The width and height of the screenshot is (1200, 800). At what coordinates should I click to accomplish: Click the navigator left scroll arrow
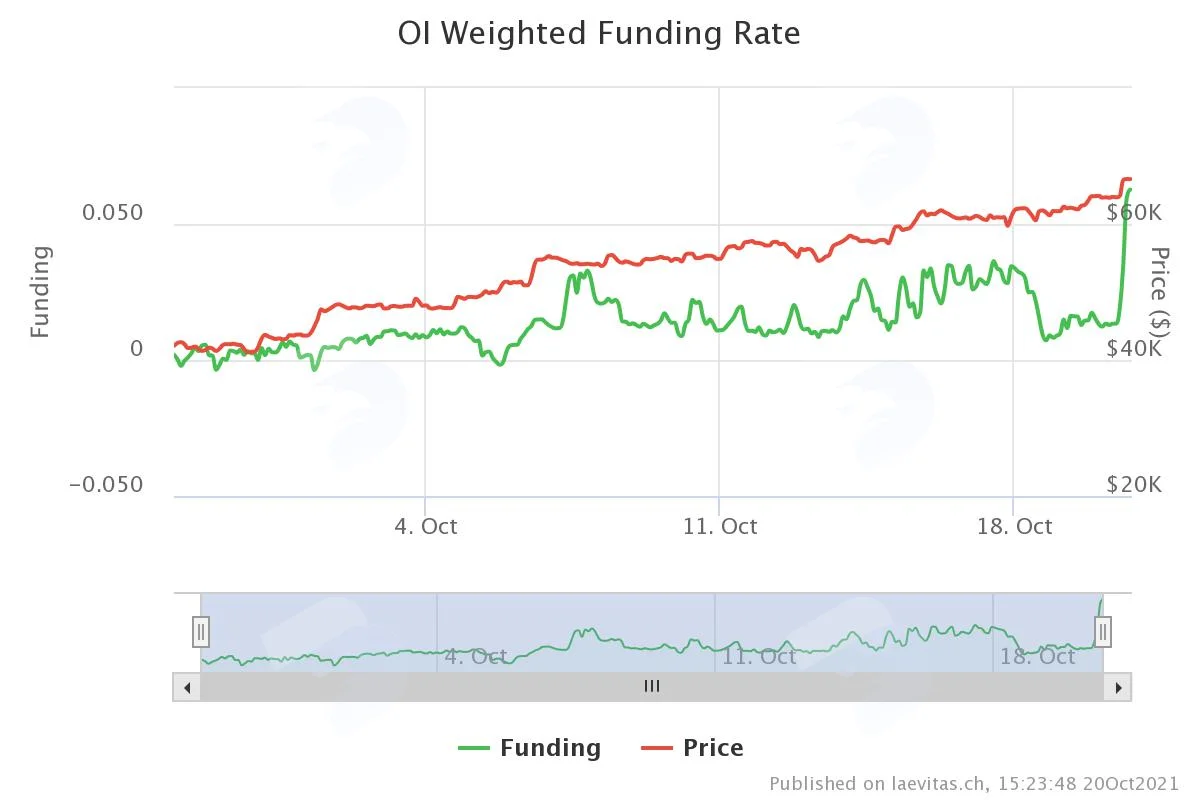click(x=187, y=687)
